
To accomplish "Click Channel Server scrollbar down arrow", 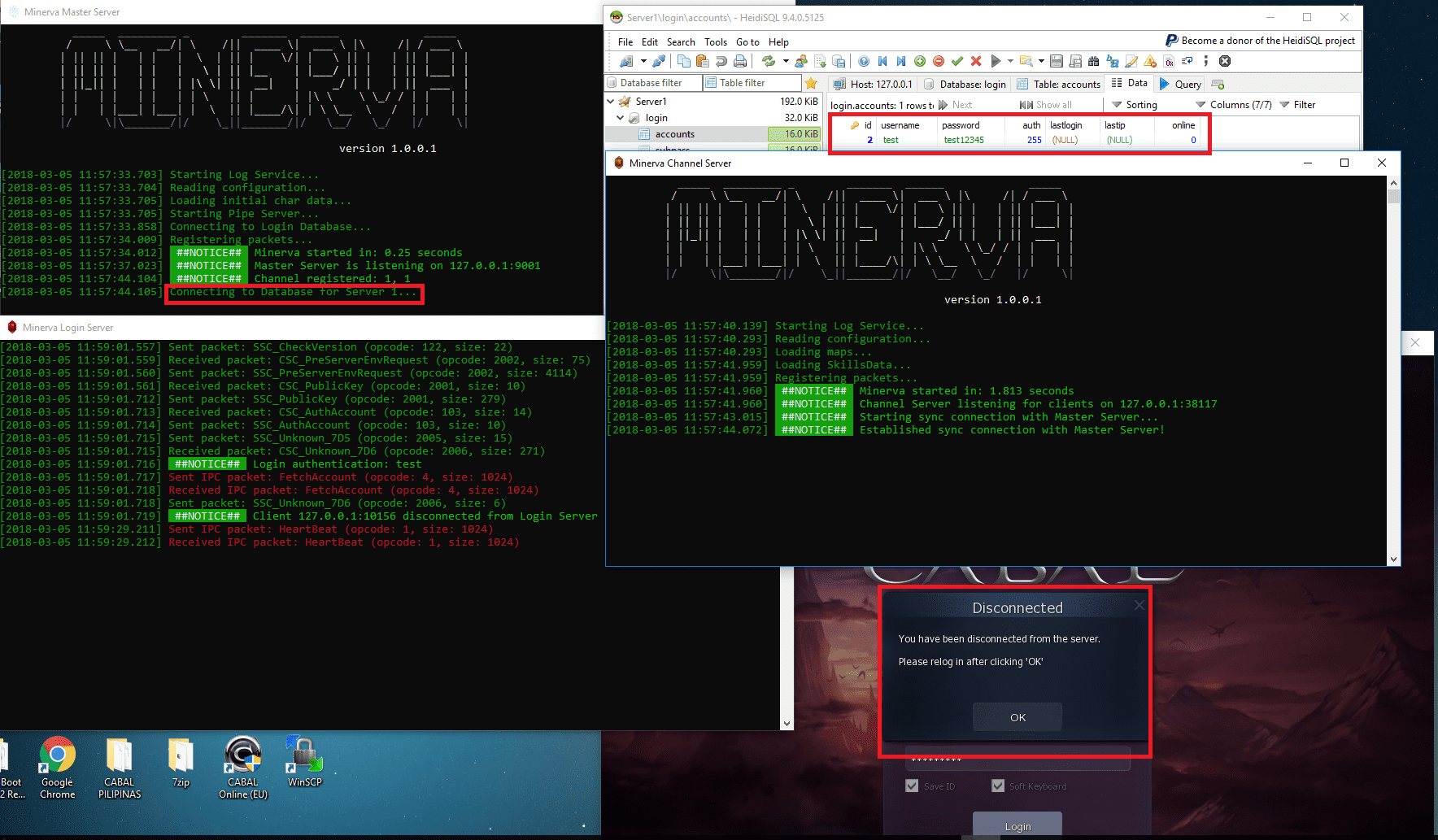I will [1393, 559].
